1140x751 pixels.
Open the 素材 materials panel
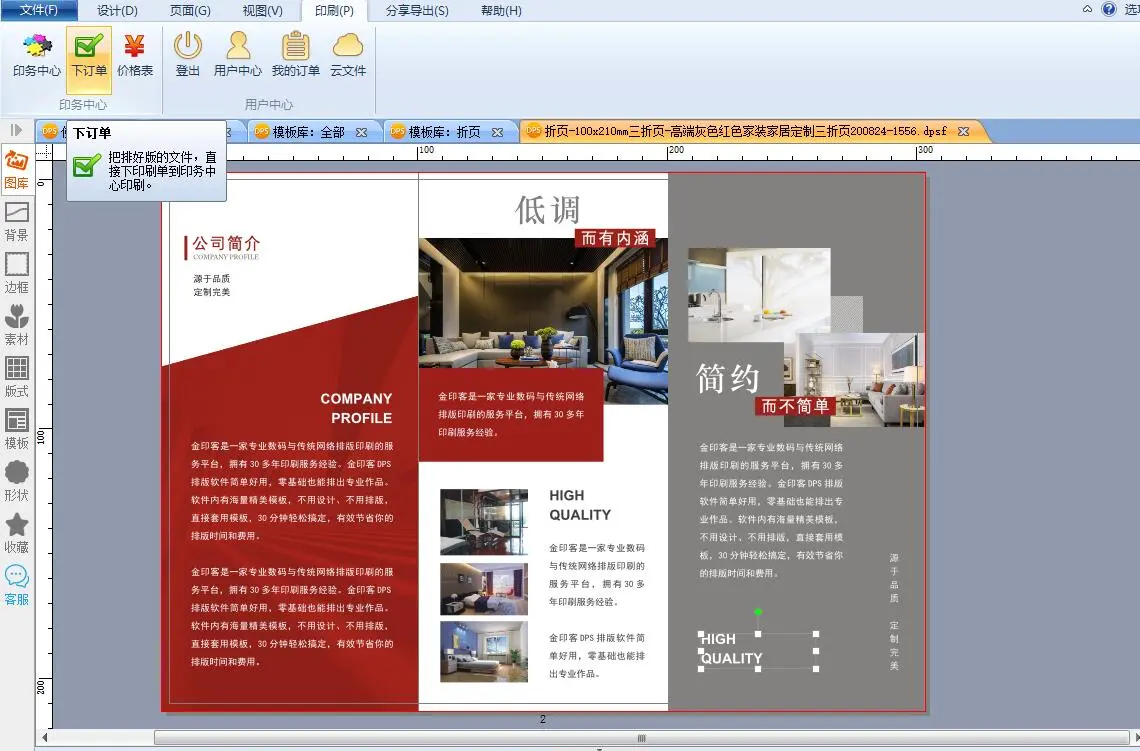pyautogui.click(x=17, y=324)
